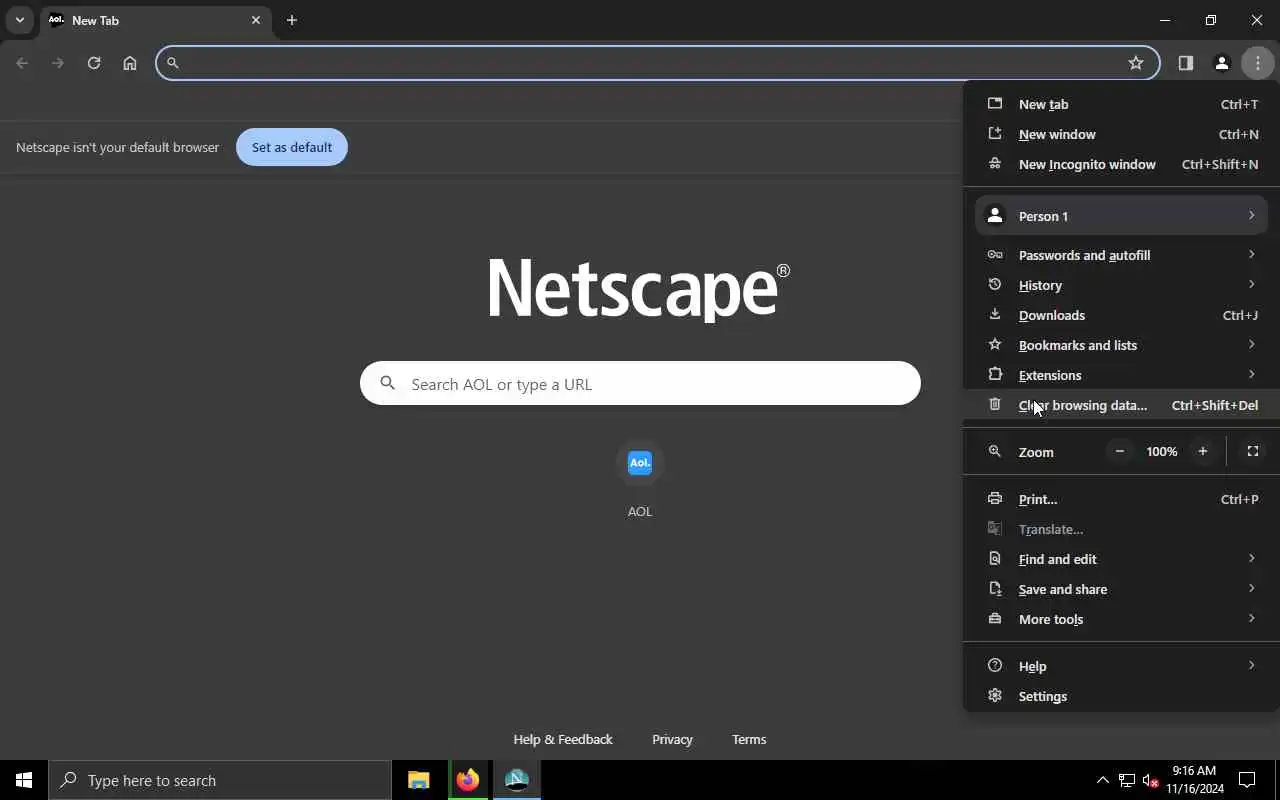Choose New Incognito window menu item

tap(1122, 164)
